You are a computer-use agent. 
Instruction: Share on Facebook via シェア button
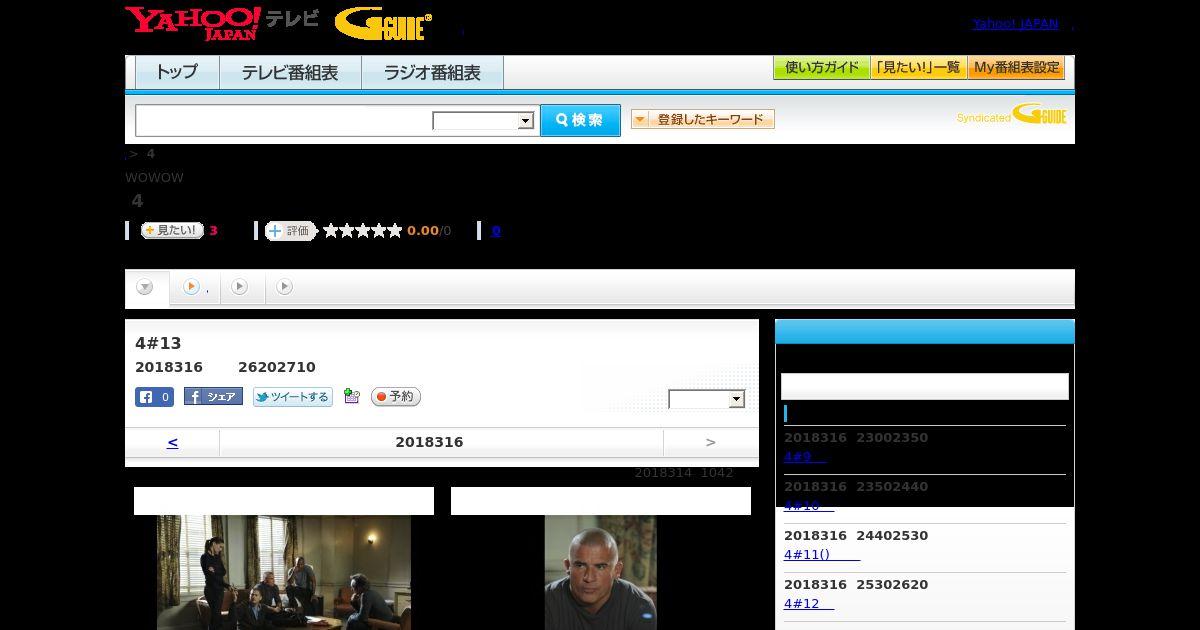(x=213, y=397)
